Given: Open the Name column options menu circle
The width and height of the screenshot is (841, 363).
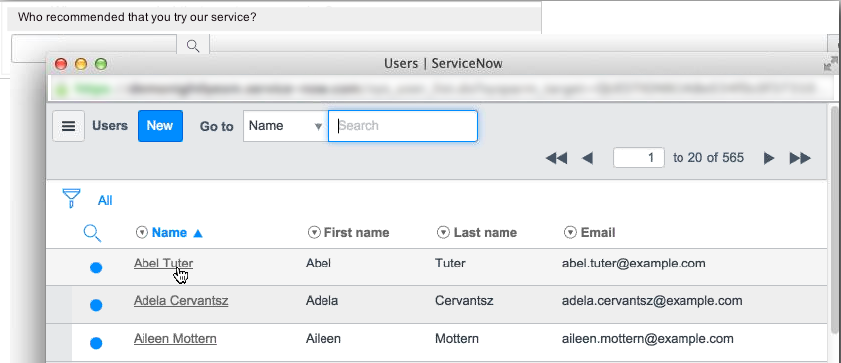Looking at the screenshot, I should click(x=142, y=233).
